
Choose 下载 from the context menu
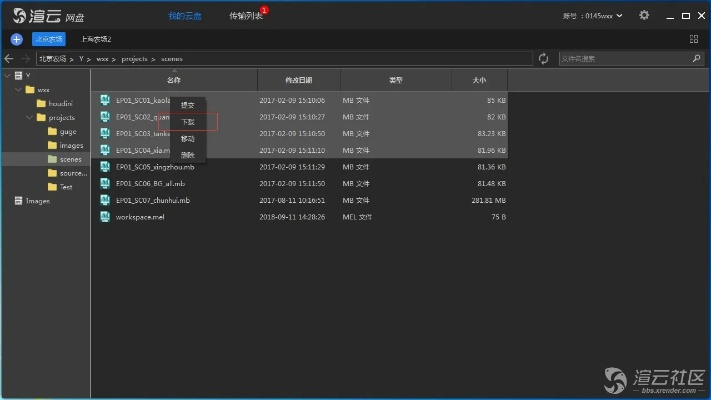tap(188, 122)
